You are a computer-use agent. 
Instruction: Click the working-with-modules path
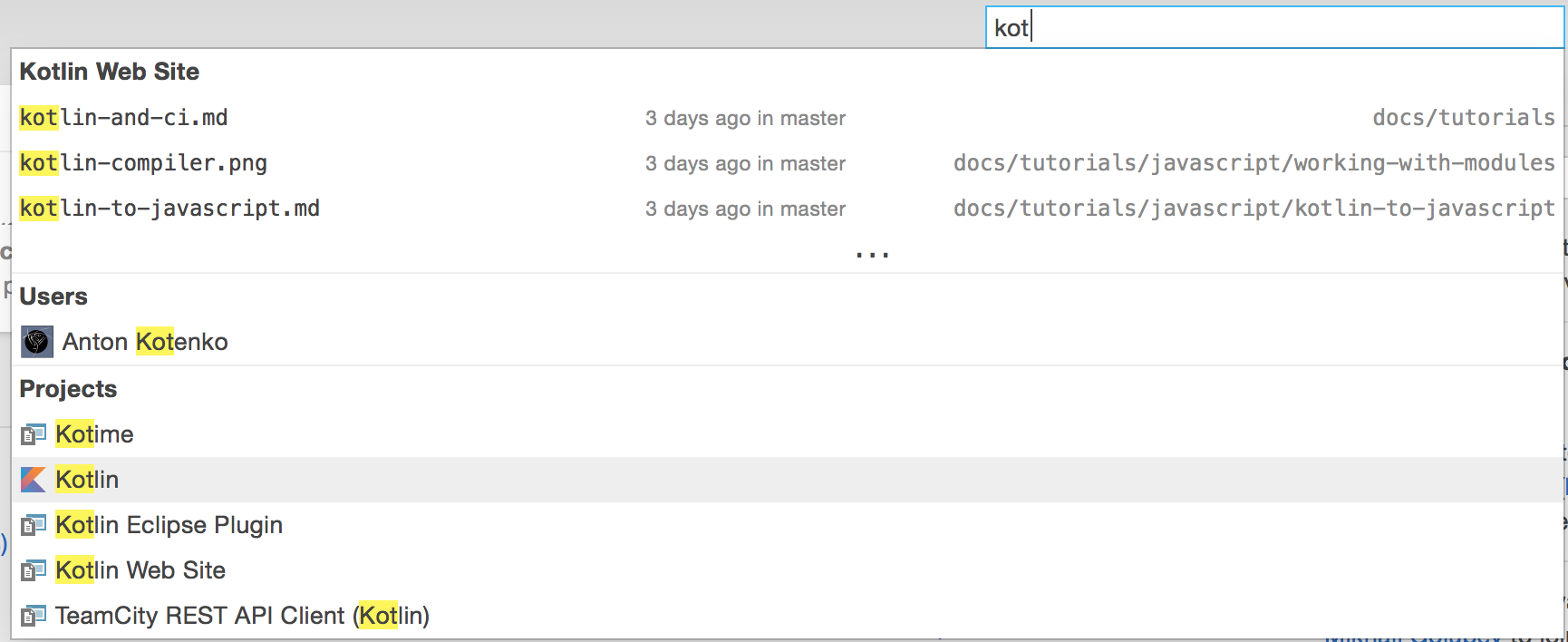pyautogui.click(x=1253, y=163)
